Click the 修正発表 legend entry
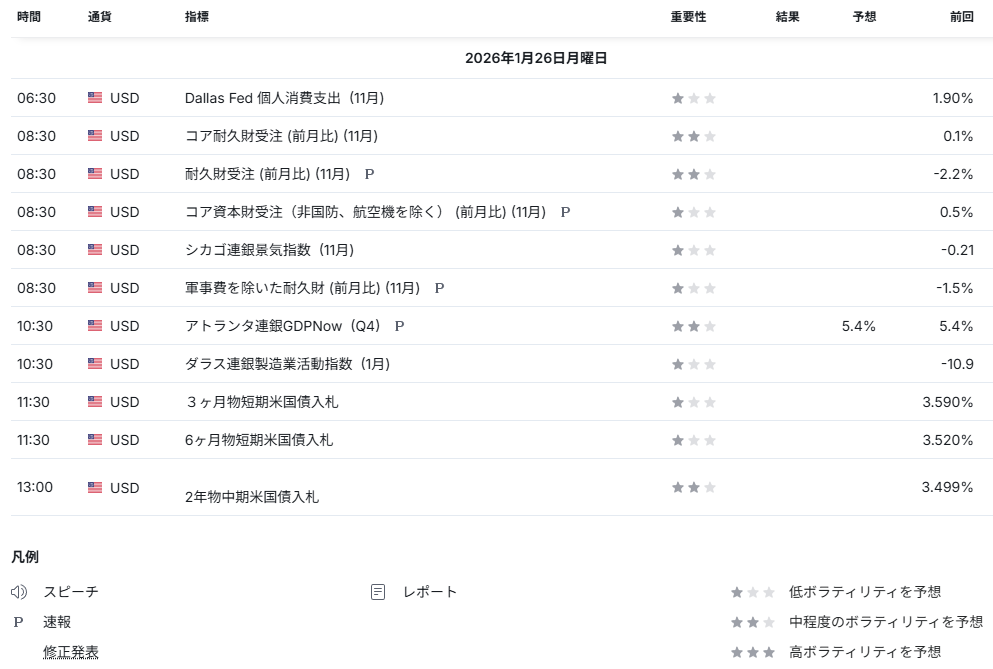 click(70, 652)
